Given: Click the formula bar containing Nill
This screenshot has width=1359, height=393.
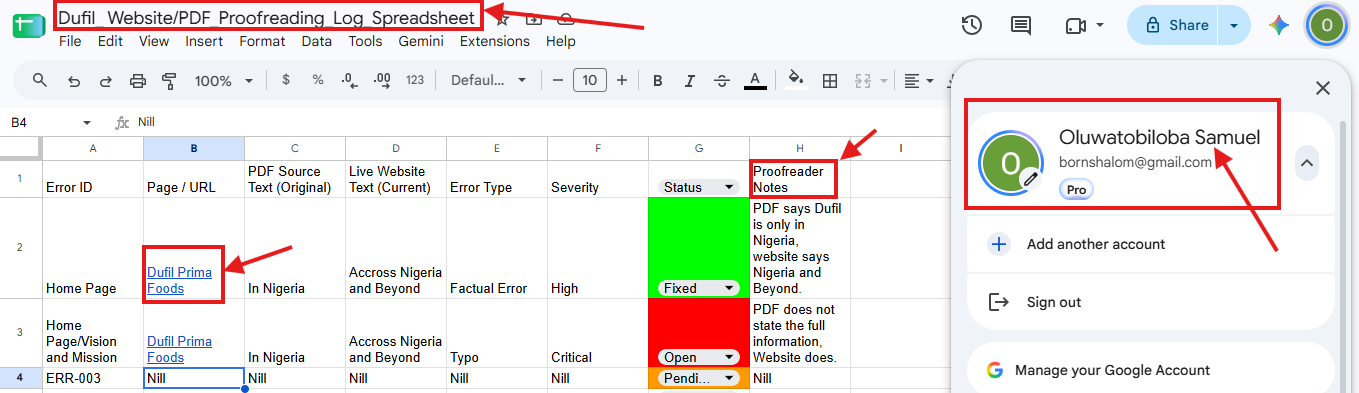Looking at the screenshot, I should tap(540, 122).
